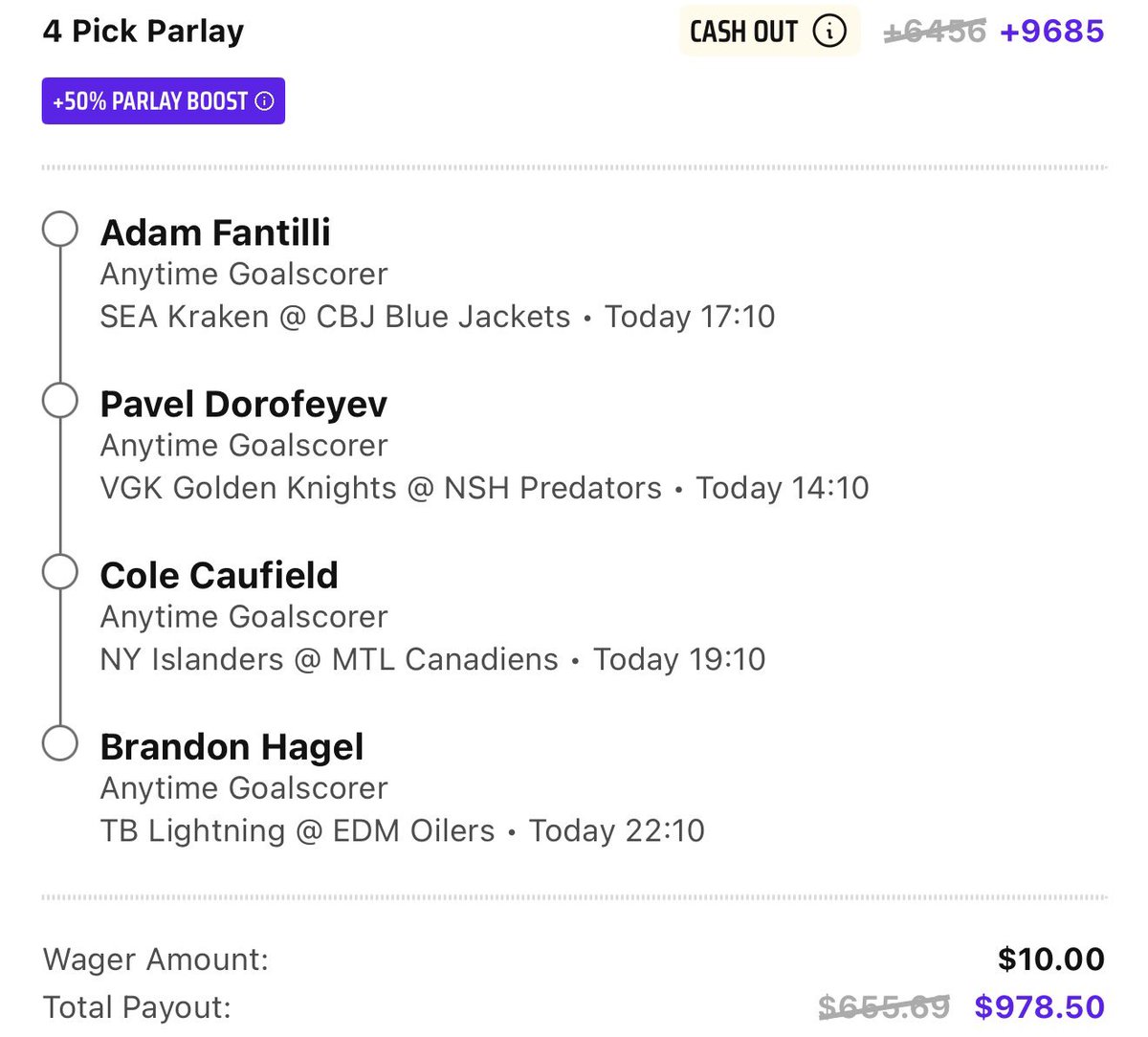Click the Parlay Boost info icon

265,101
